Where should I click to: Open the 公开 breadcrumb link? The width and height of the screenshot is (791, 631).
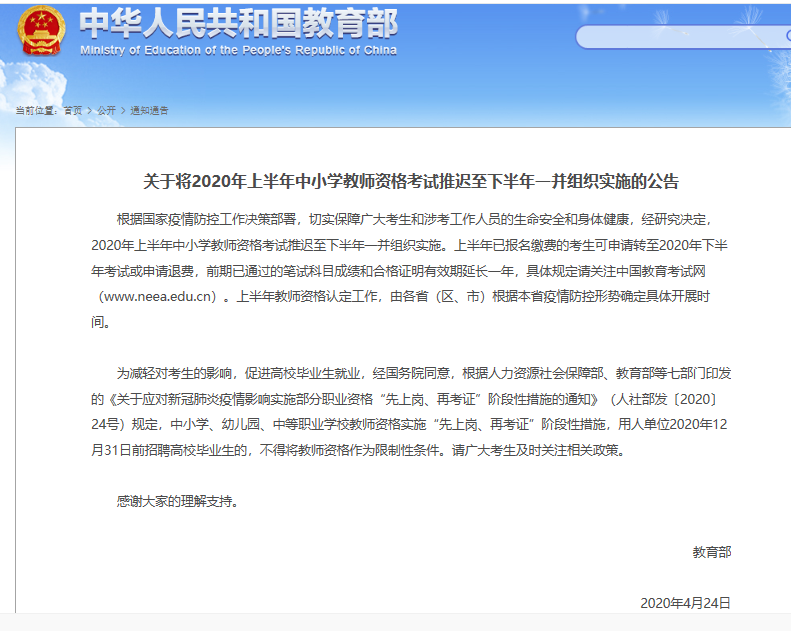[x=107, y=110]
